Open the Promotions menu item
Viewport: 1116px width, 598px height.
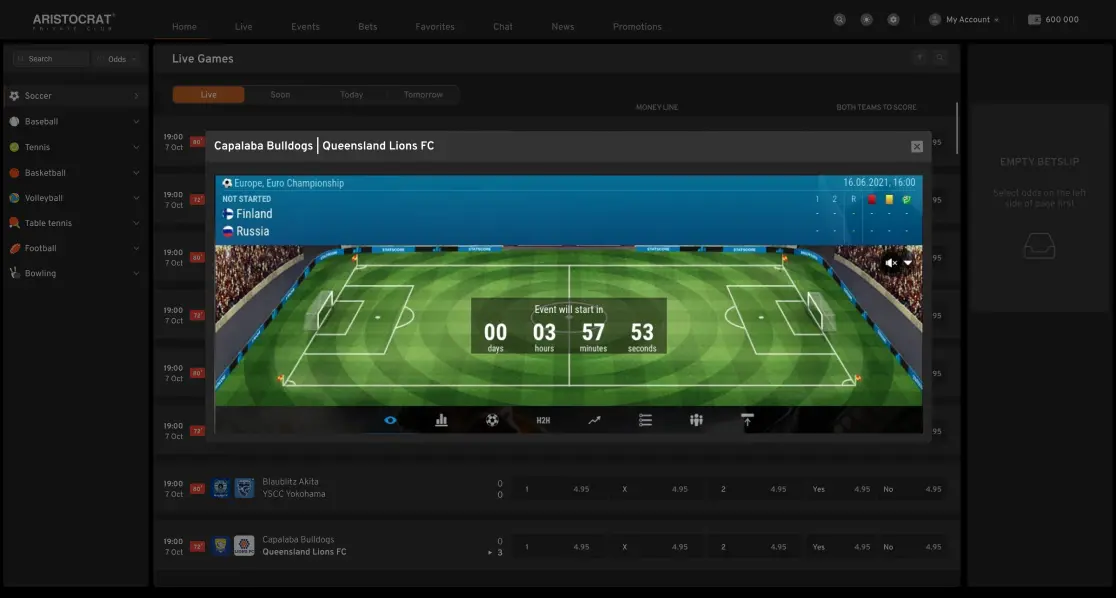click(x=637, y=26)
